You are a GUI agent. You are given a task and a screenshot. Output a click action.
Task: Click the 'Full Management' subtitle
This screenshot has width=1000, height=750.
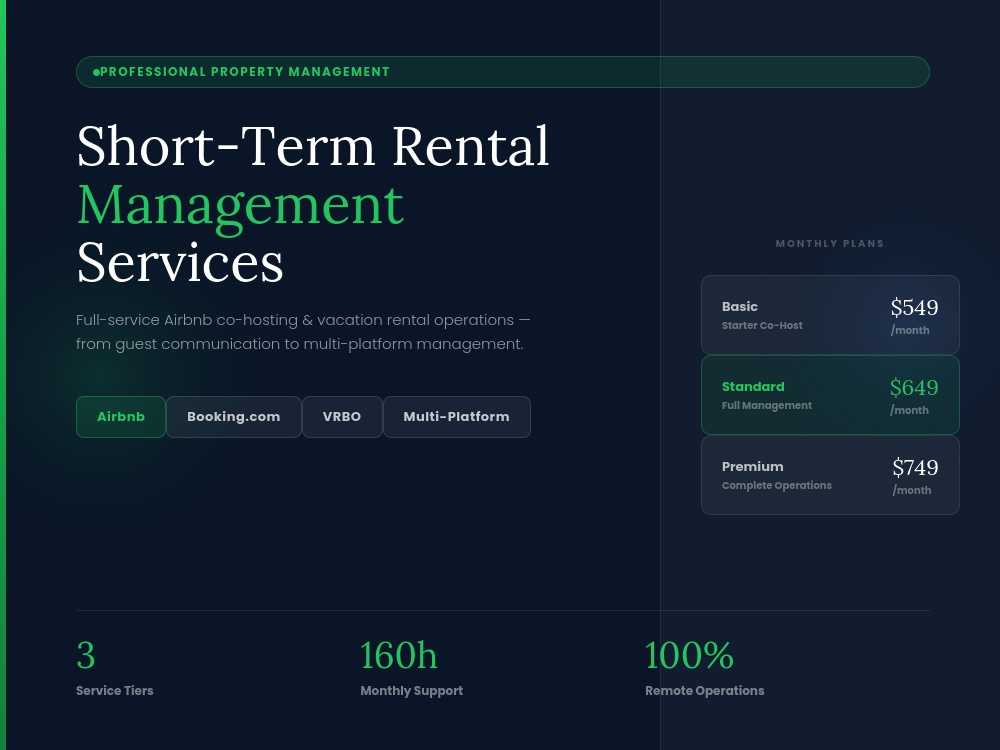pos(767,406)
